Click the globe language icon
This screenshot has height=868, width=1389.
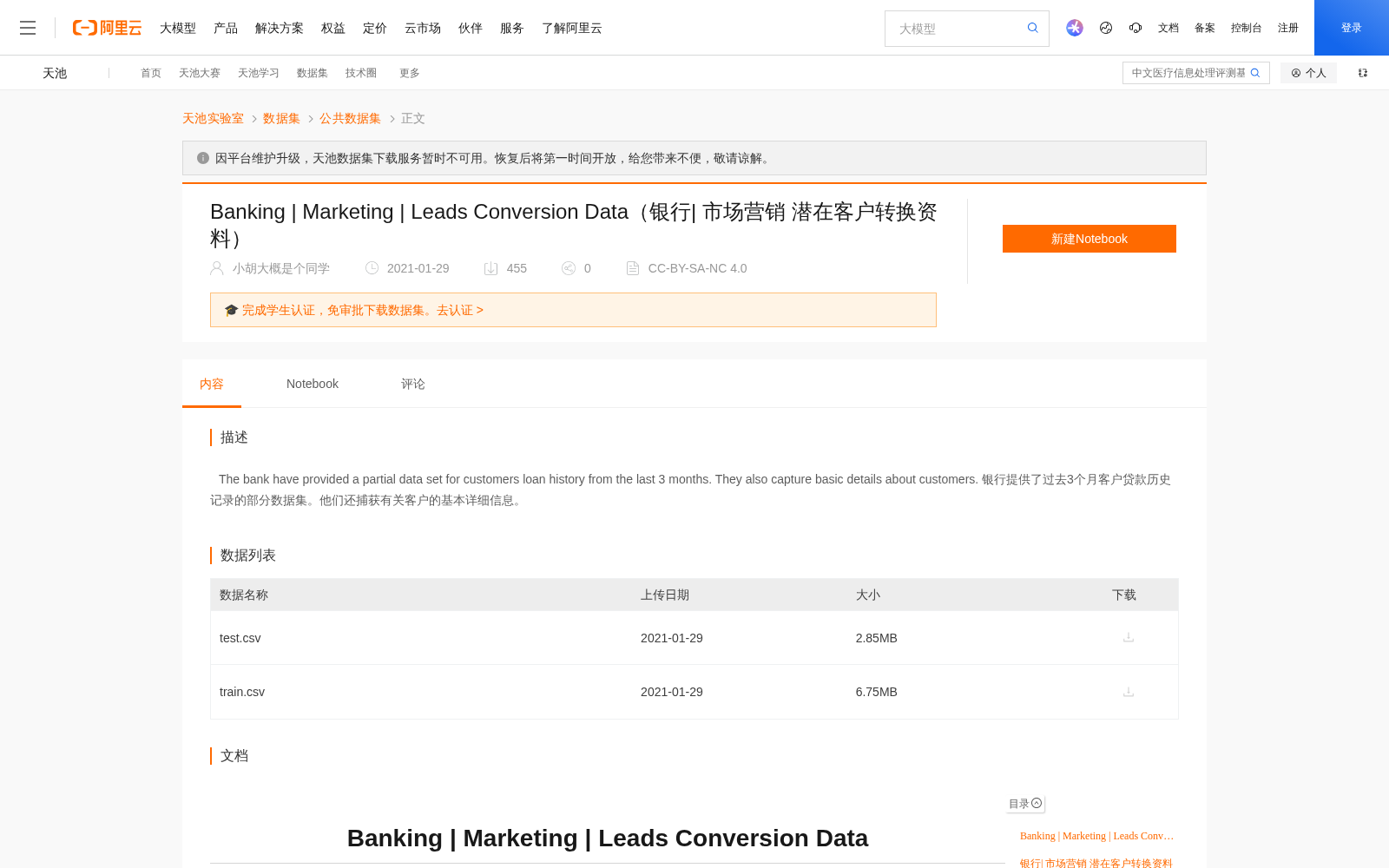(x=1106, y=28)
